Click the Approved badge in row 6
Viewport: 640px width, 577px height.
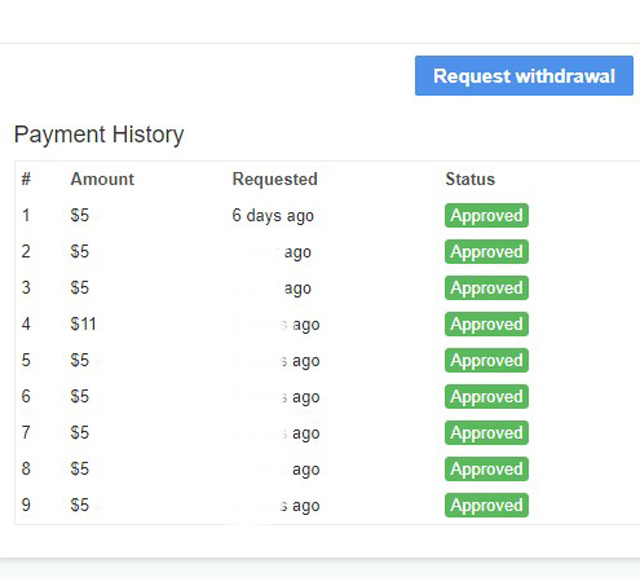486,396
